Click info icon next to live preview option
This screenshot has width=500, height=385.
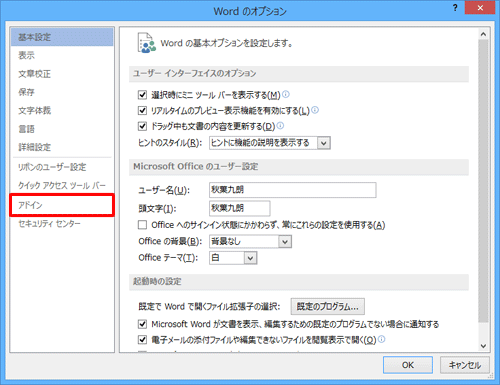pyautogui.click(x=315, y=110)
